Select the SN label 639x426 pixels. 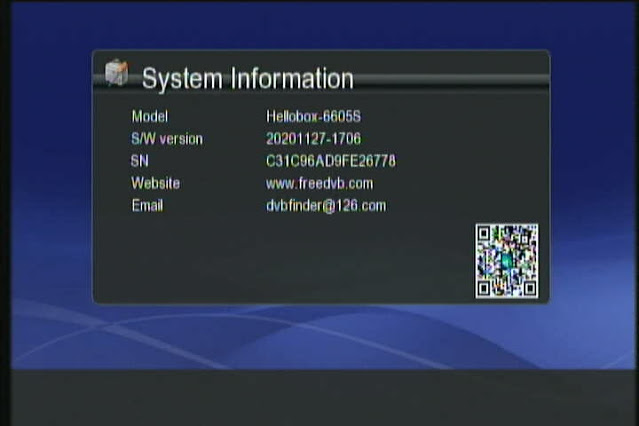(x=140, y=161)
